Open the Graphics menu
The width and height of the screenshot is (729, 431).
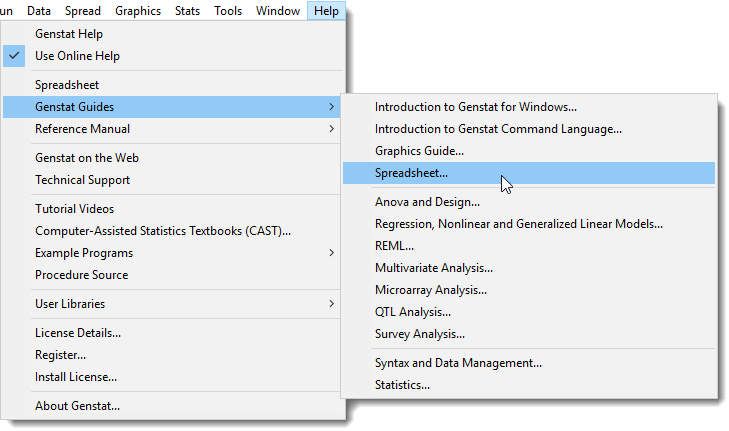point(138,11)
